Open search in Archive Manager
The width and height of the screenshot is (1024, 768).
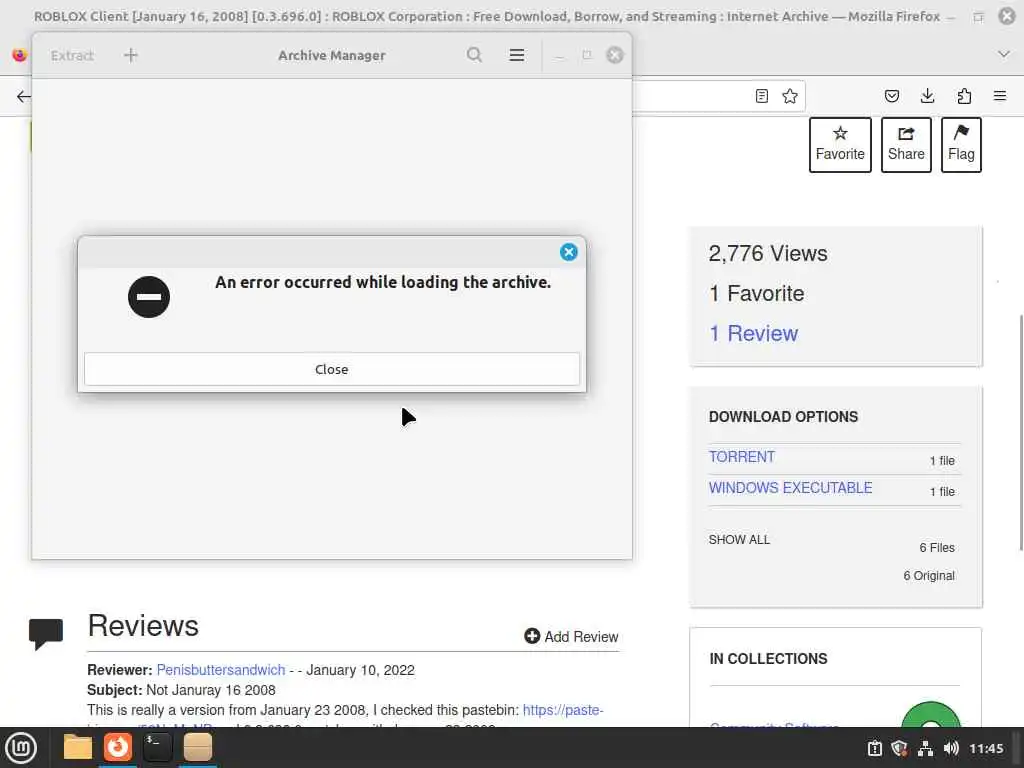click(x=474, y=56)
